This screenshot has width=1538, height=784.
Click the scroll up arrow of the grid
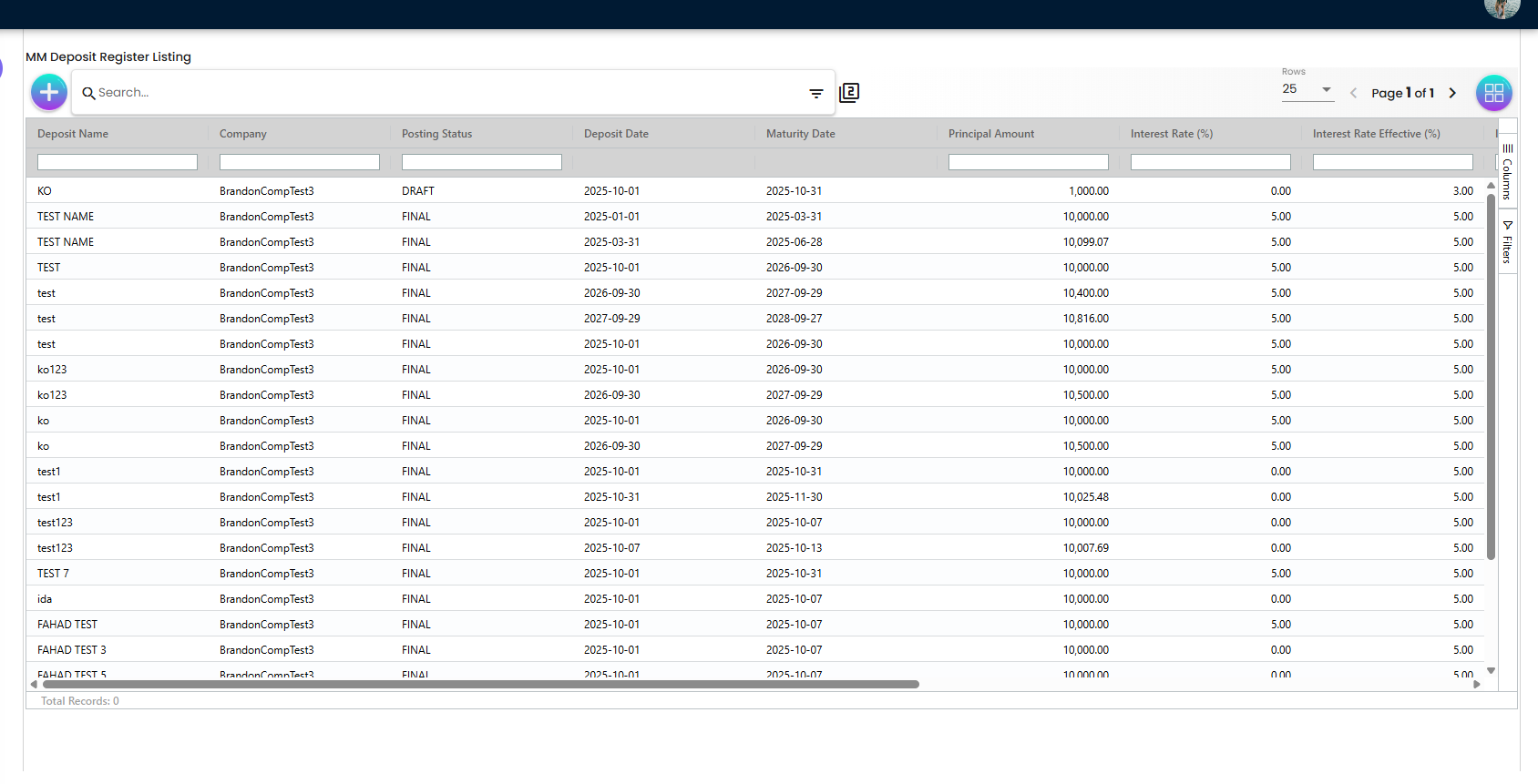click(x=1491, y=185)
